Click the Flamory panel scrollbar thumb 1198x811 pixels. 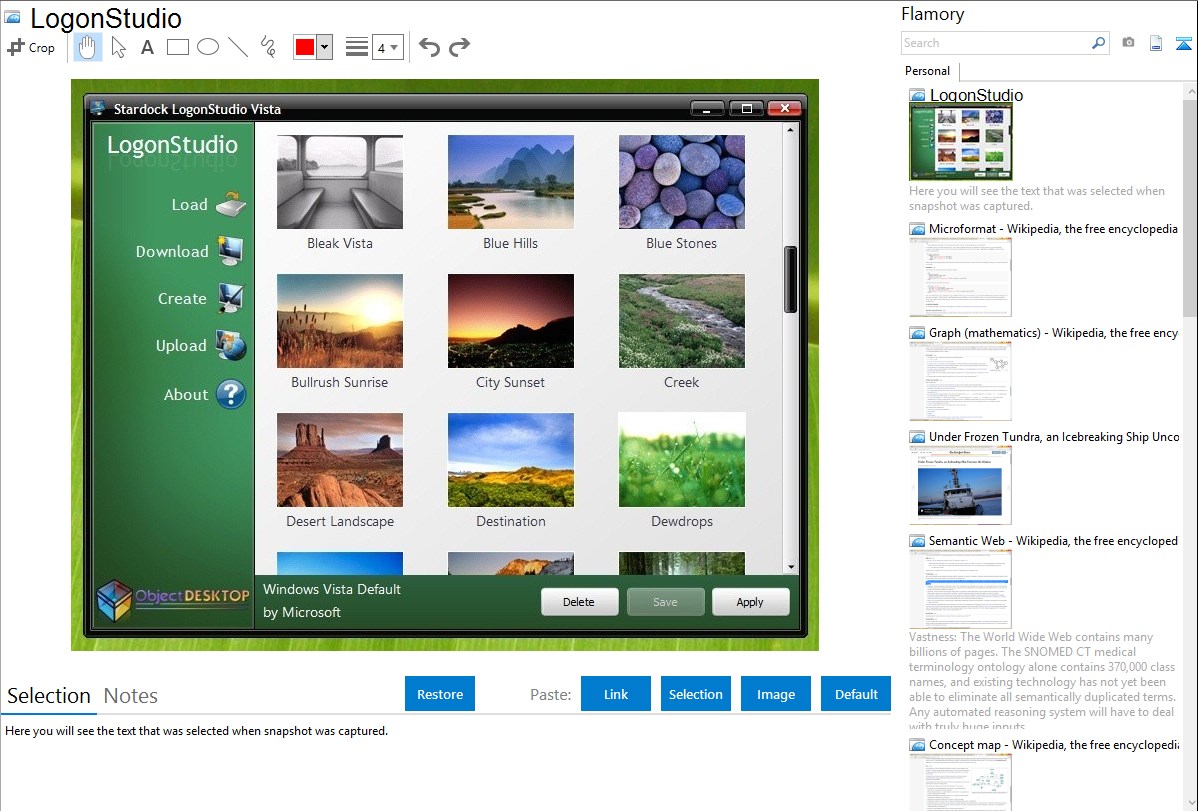tap(1190, 208)
